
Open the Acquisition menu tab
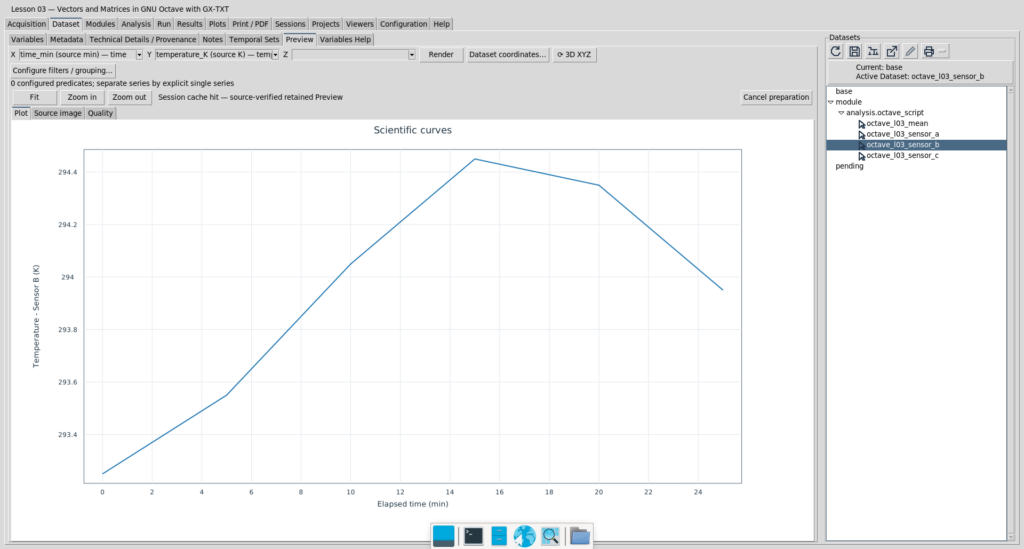pyautogui.click(x=26, y=24)
